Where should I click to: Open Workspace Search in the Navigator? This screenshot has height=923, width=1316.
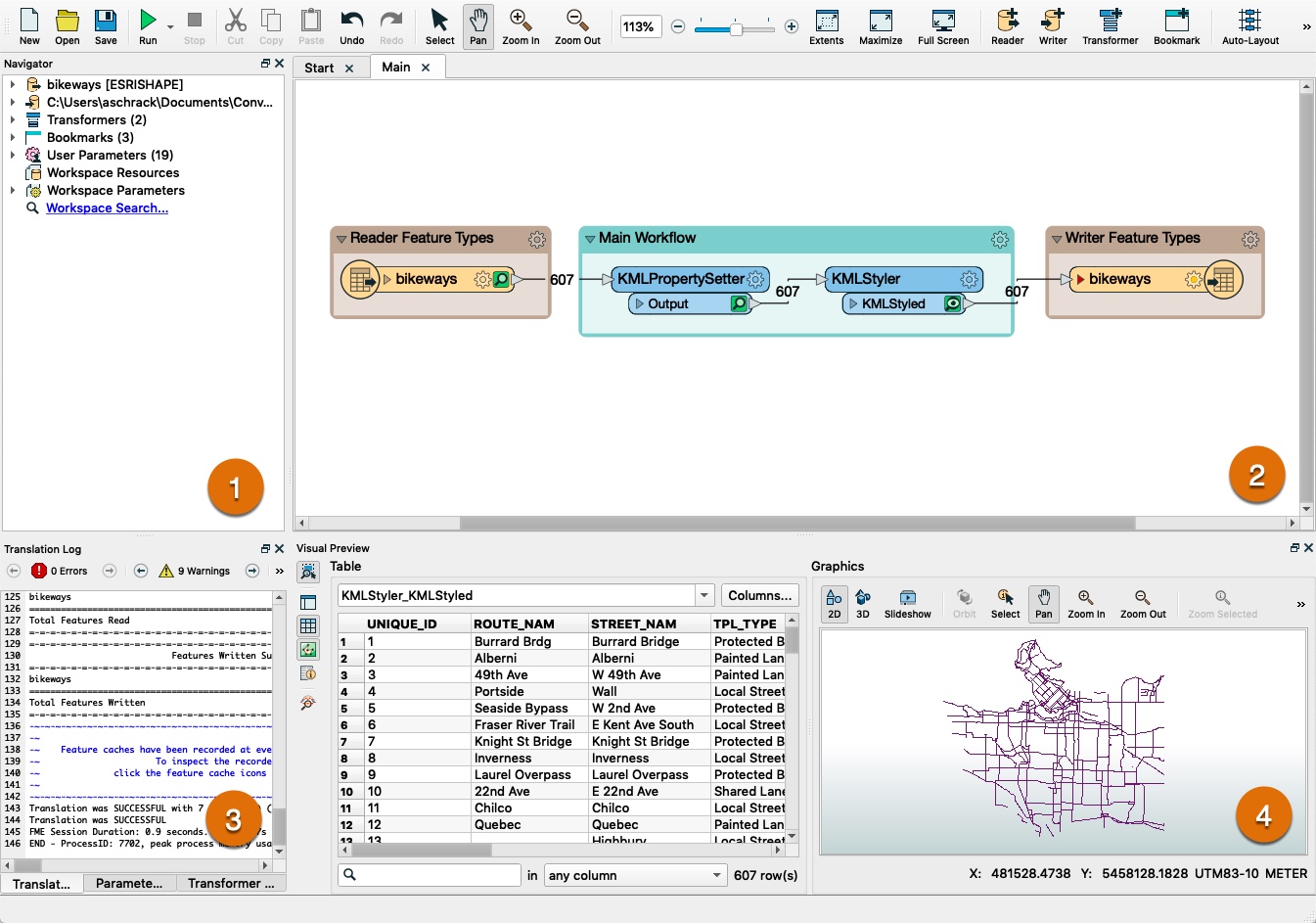point(108,208)
